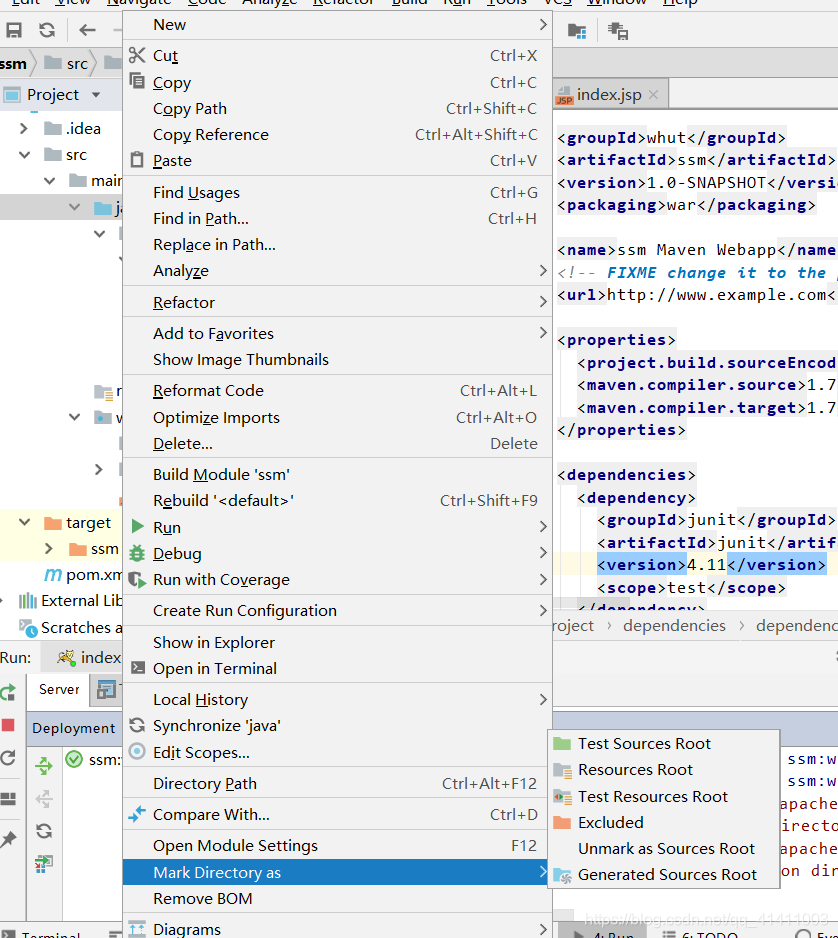
Task: Choose Unmark as Sources Root
Action: point(664,849)
